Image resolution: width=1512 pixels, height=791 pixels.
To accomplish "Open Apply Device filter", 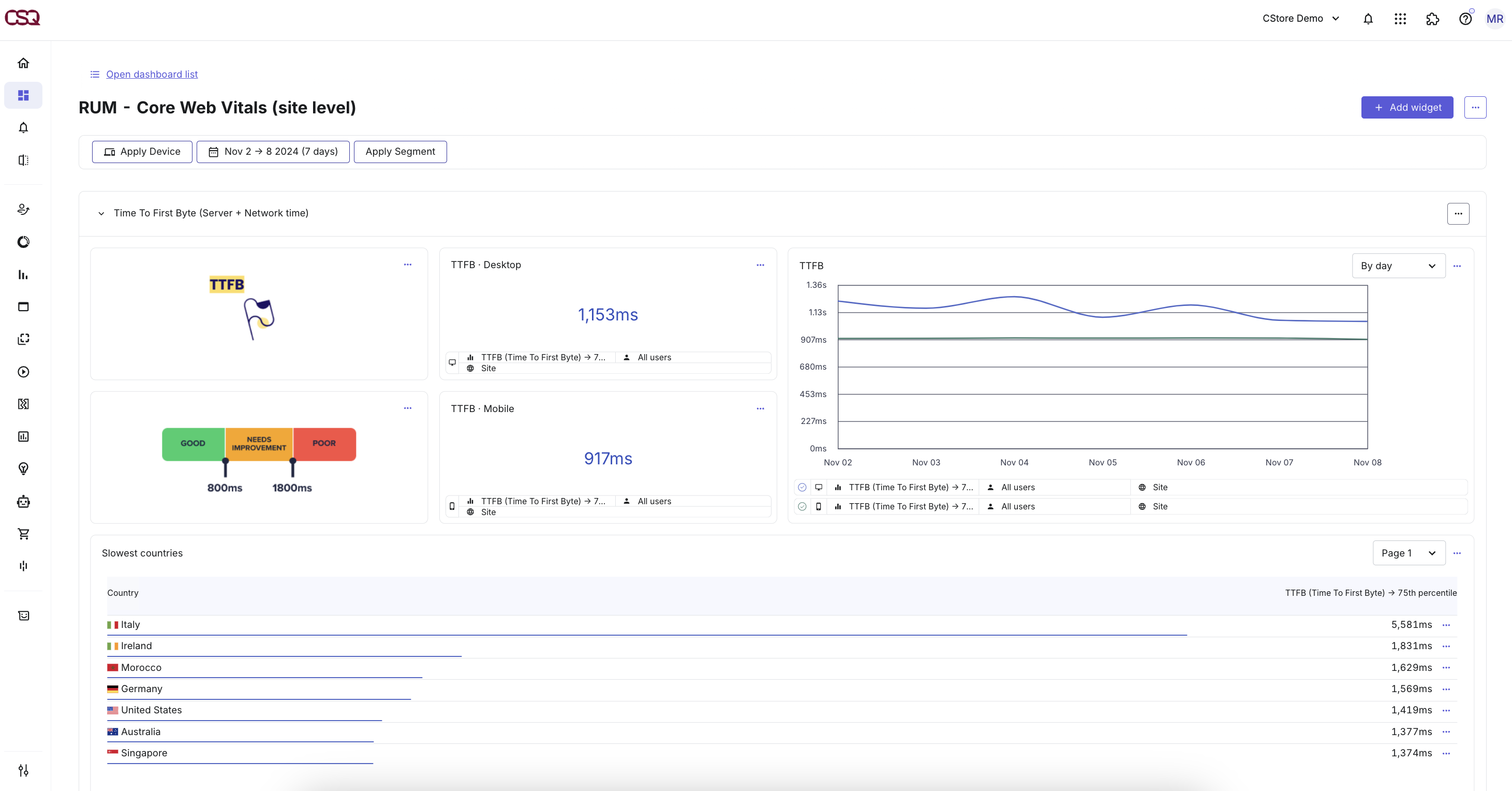I will click(142, 152).
